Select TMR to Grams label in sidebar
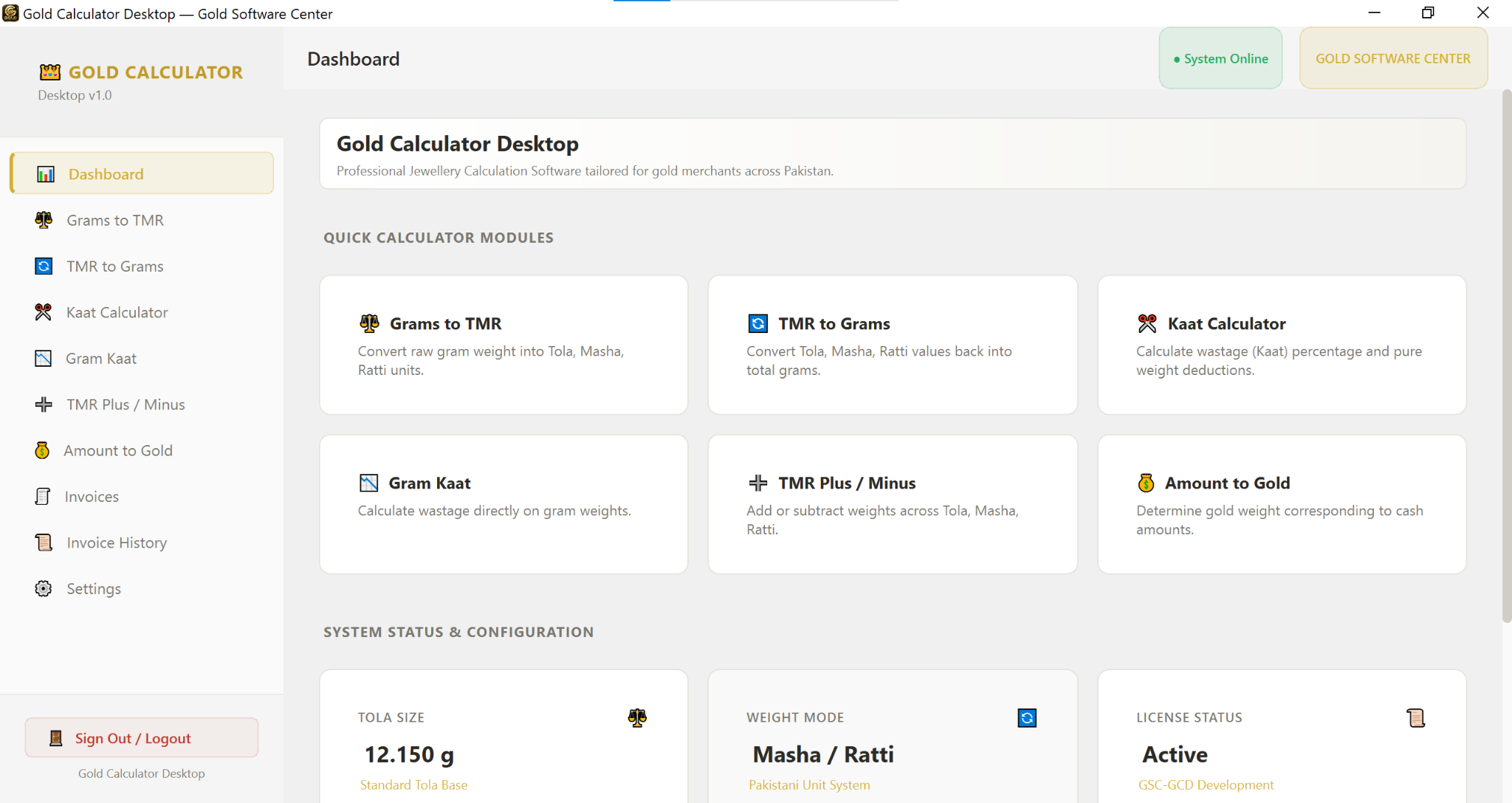1512x803 pixels. pyautogui.click(x=115, y=266)
